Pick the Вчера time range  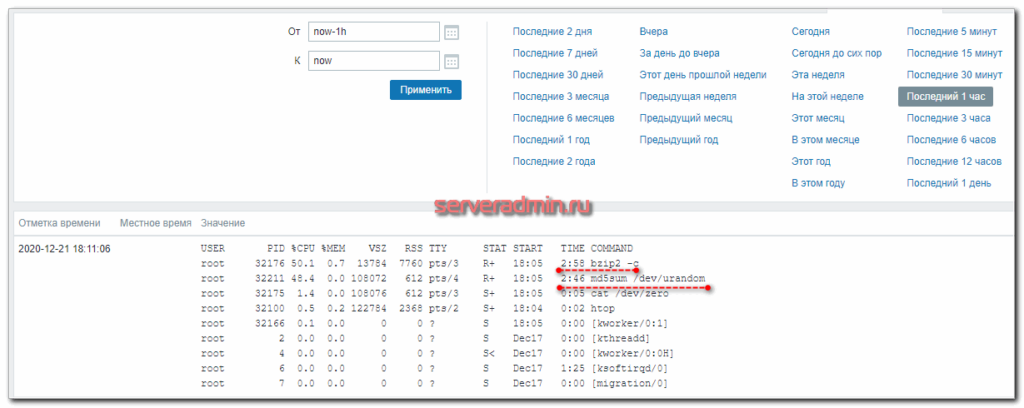pyautogui.click(x=654, y=32)
